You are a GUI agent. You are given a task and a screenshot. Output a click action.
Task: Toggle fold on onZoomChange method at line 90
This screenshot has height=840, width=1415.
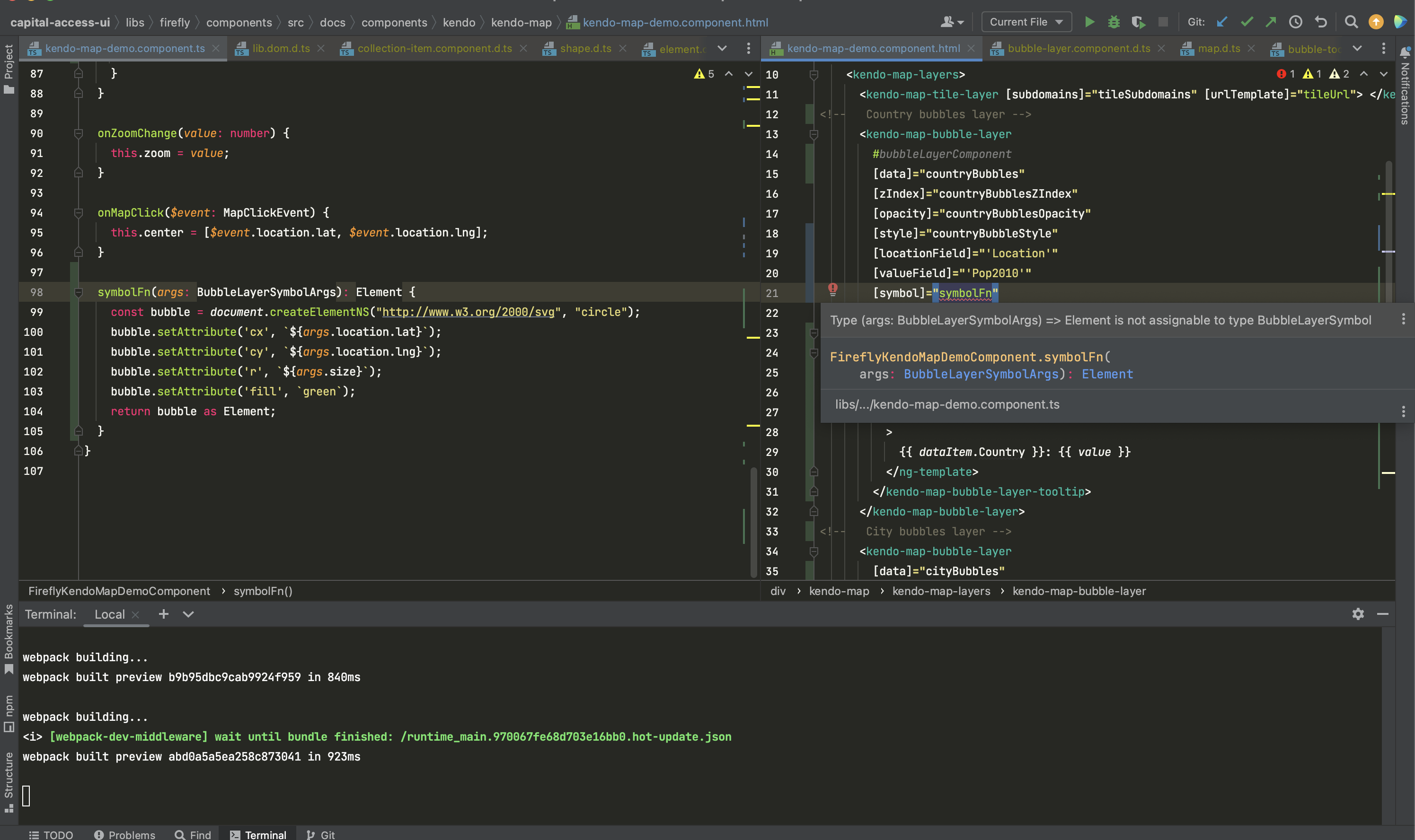pyautogui.click(x=79, y=133)
